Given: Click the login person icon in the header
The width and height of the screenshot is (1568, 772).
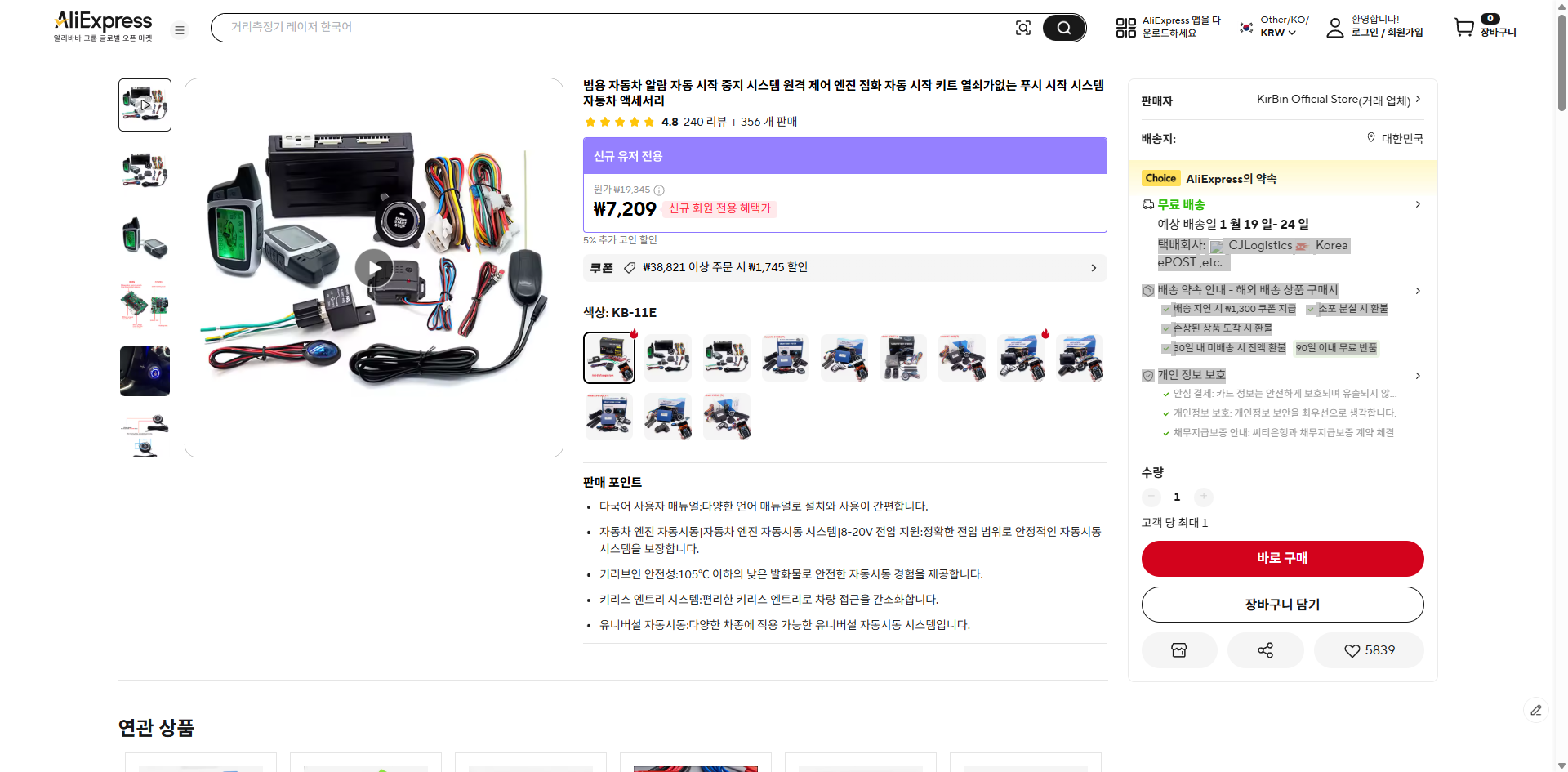Looking at the screenshot, I should 1335,27.
